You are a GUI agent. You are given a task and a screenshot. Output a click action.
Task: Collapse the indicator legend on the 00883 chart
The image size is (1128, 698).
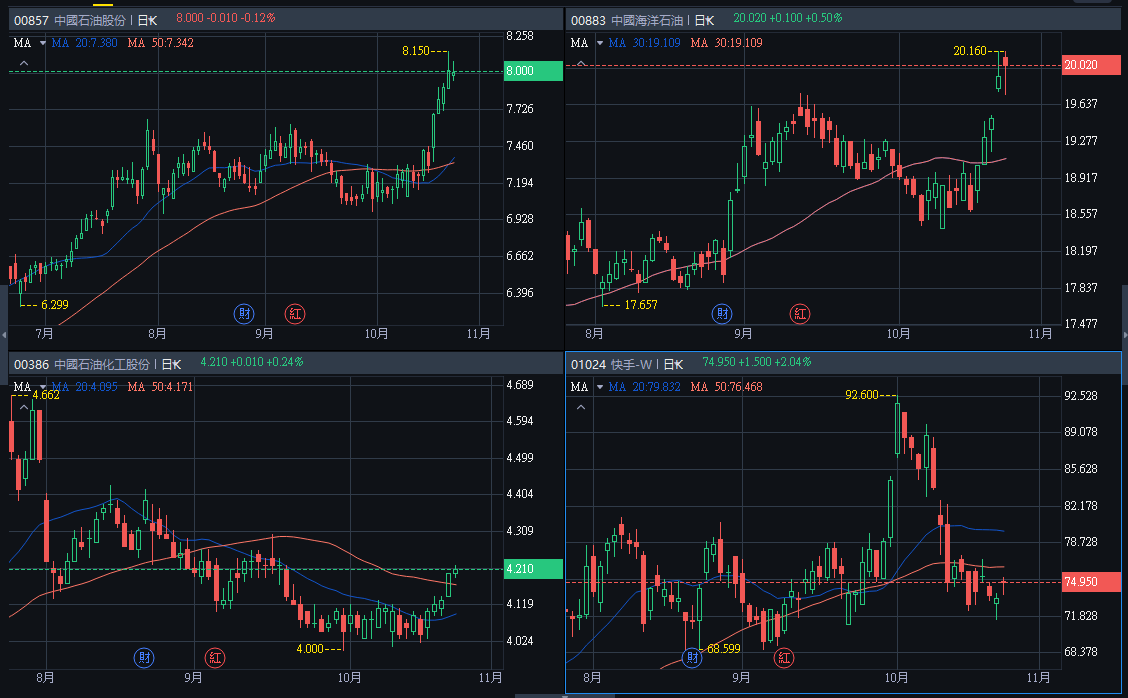pyautogui.click(x=581, y=64)
